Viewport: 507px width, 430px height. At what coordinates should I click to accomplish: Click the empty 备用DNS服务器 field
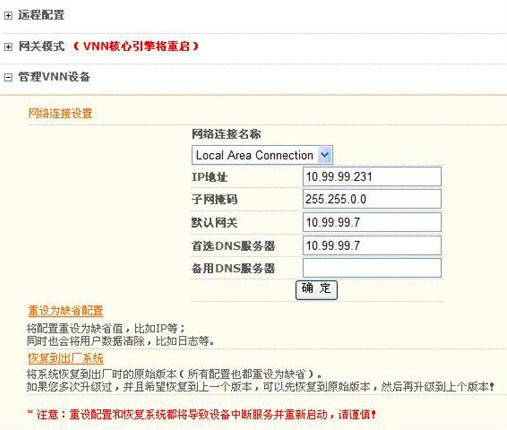pos(372,268)
